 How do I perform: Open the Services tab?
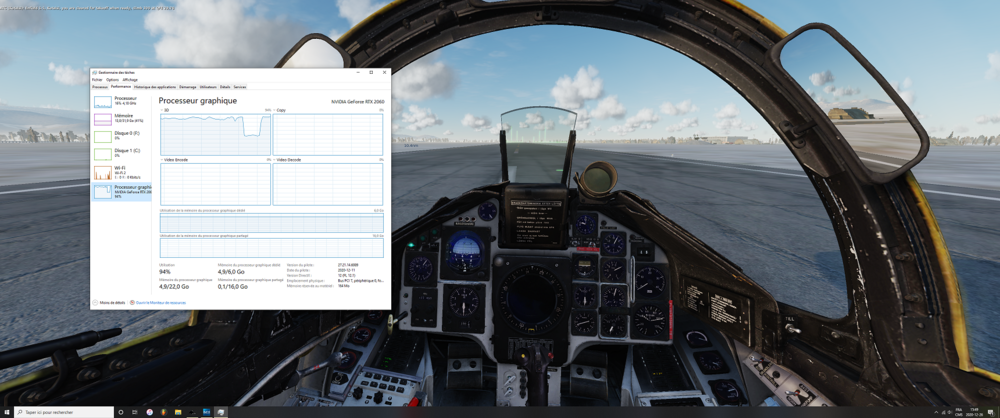click(240, 87)
